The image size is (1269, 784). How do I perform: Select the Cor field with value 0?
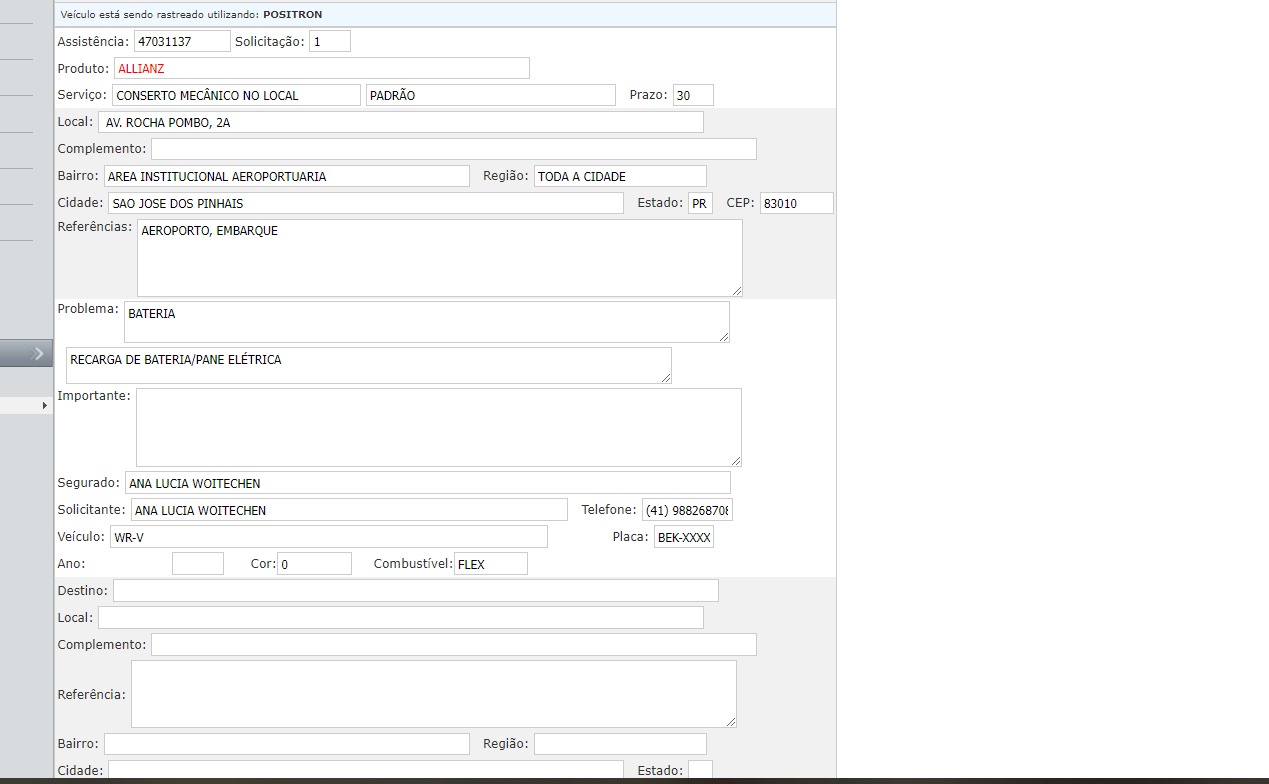pos(314,564)
